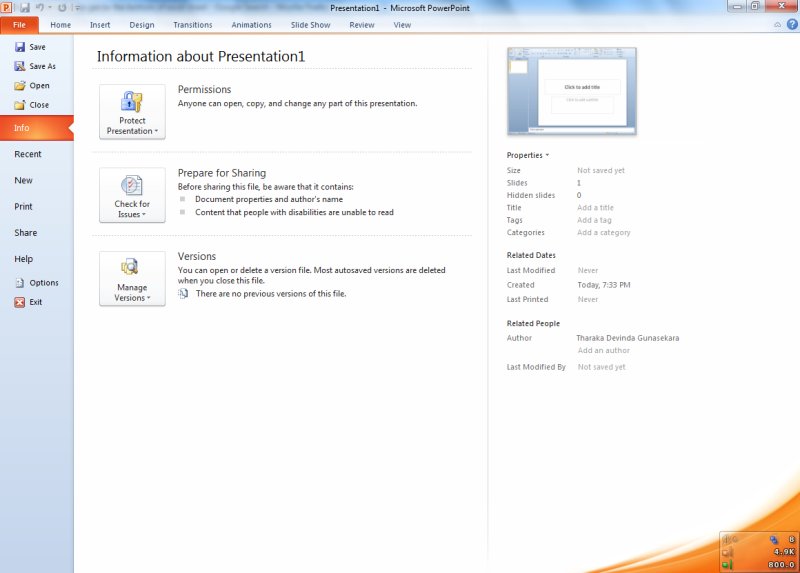Click the PowerPoint logo in the title bar

[x=6, y=8]
